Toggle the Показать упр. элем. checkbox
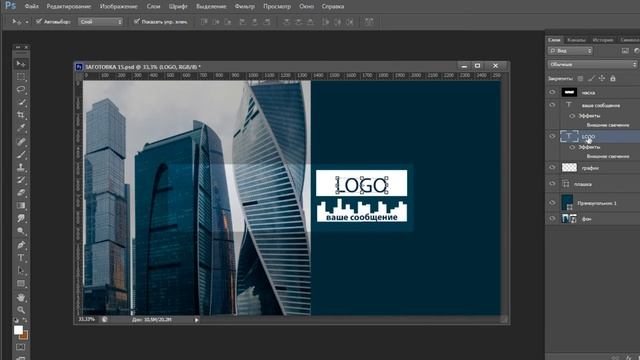 click(137, 21)
